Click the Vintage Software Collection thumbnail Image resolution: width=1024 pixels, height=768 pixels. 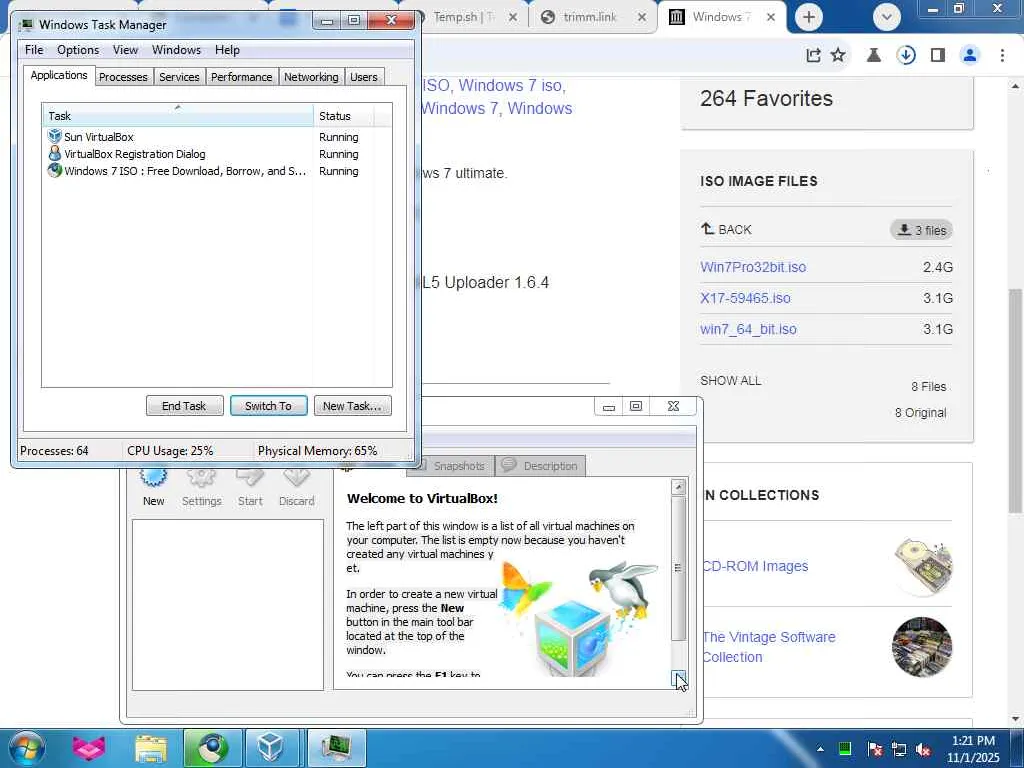[922, 647]
